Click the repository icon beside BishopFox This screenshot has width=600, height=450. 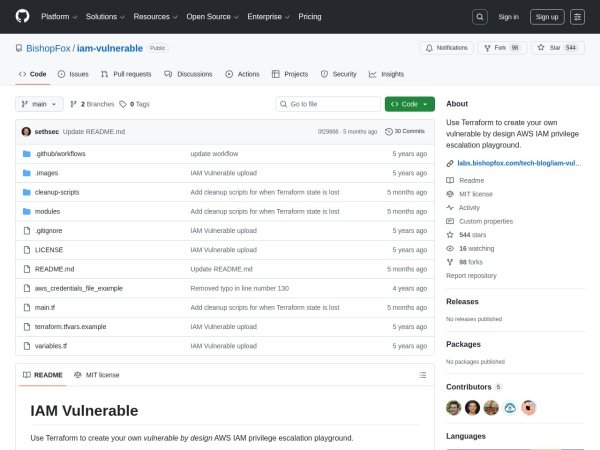point(19,48)
